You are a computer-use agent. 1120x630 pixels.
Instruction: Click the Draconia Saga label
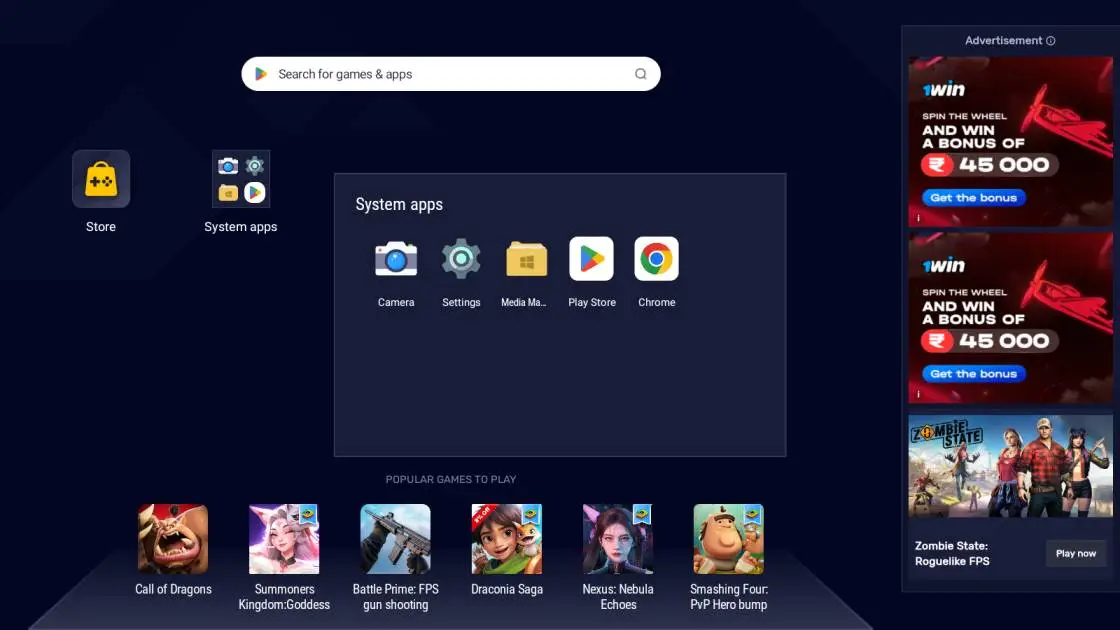(x=506, y=589)
